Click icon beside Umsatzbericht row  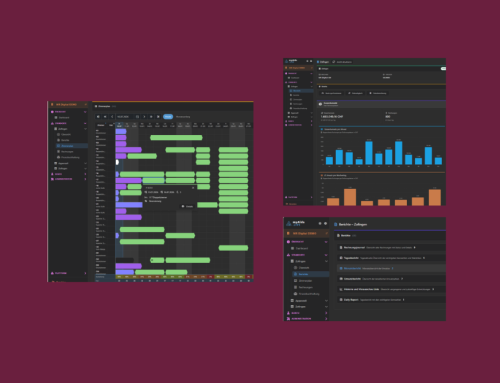341,279
